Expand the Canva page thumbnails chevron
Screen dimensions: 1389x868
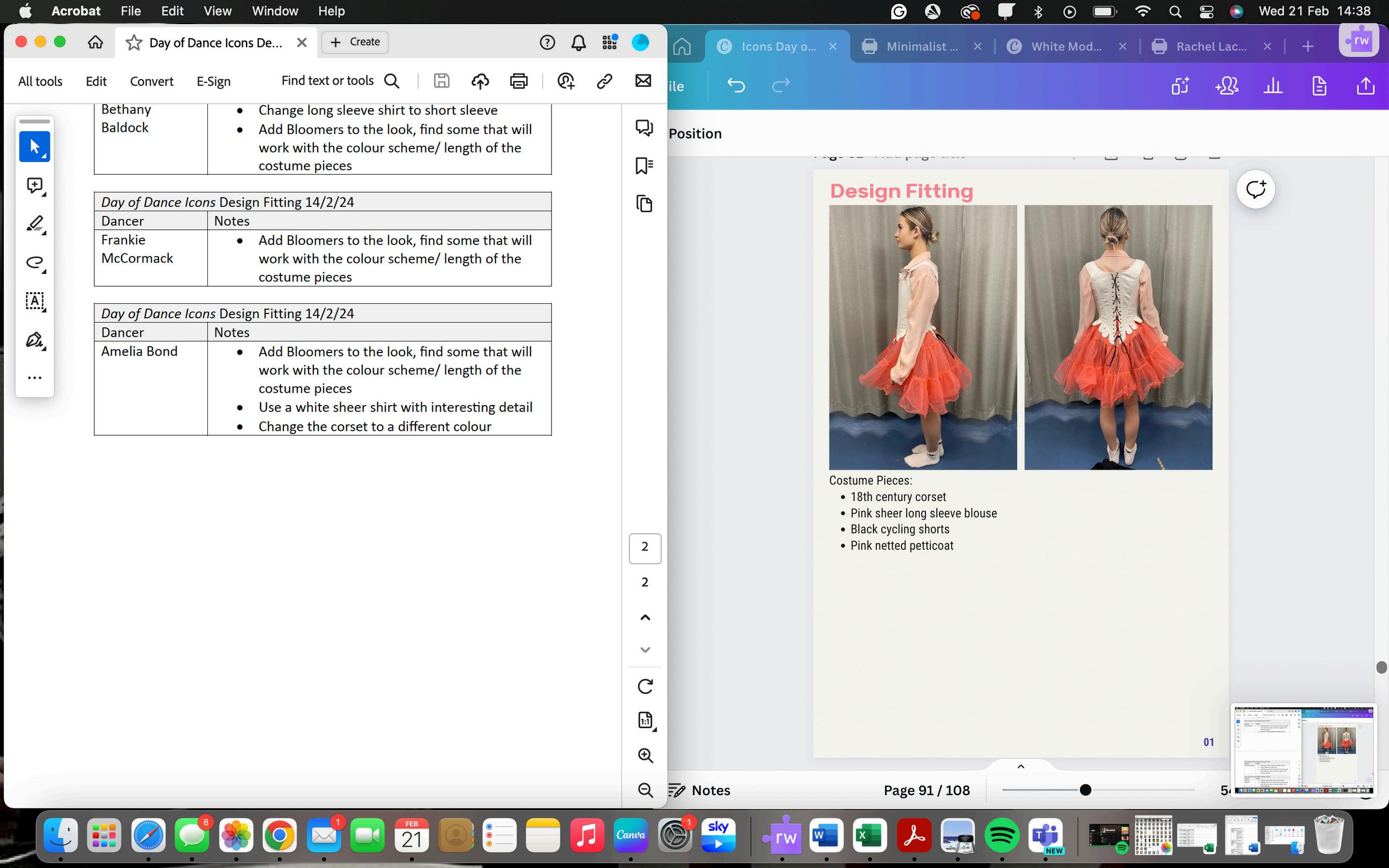1020,766
